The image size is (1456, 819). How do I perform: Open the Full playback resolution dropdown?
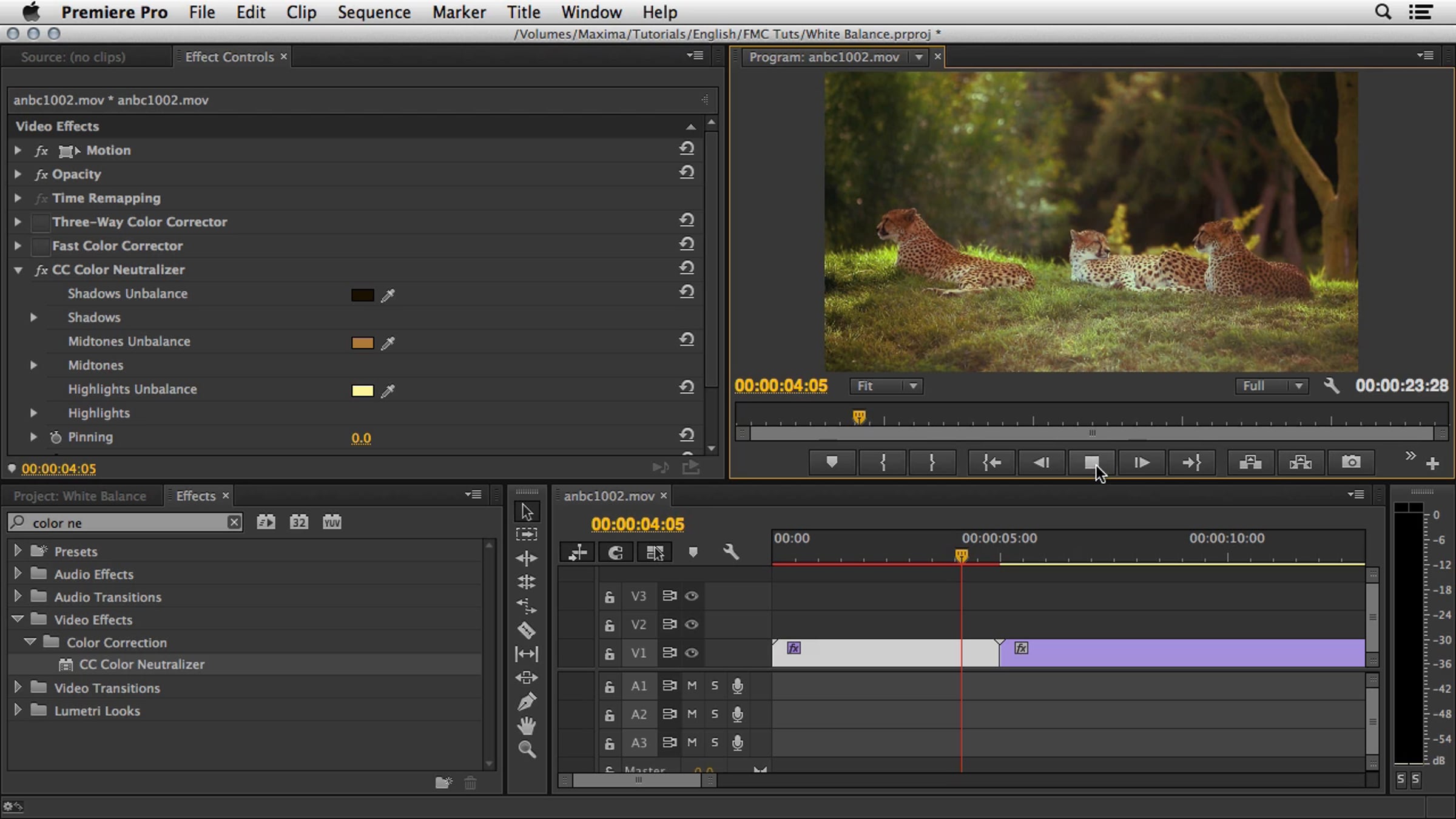click(x=1272, y=386)
